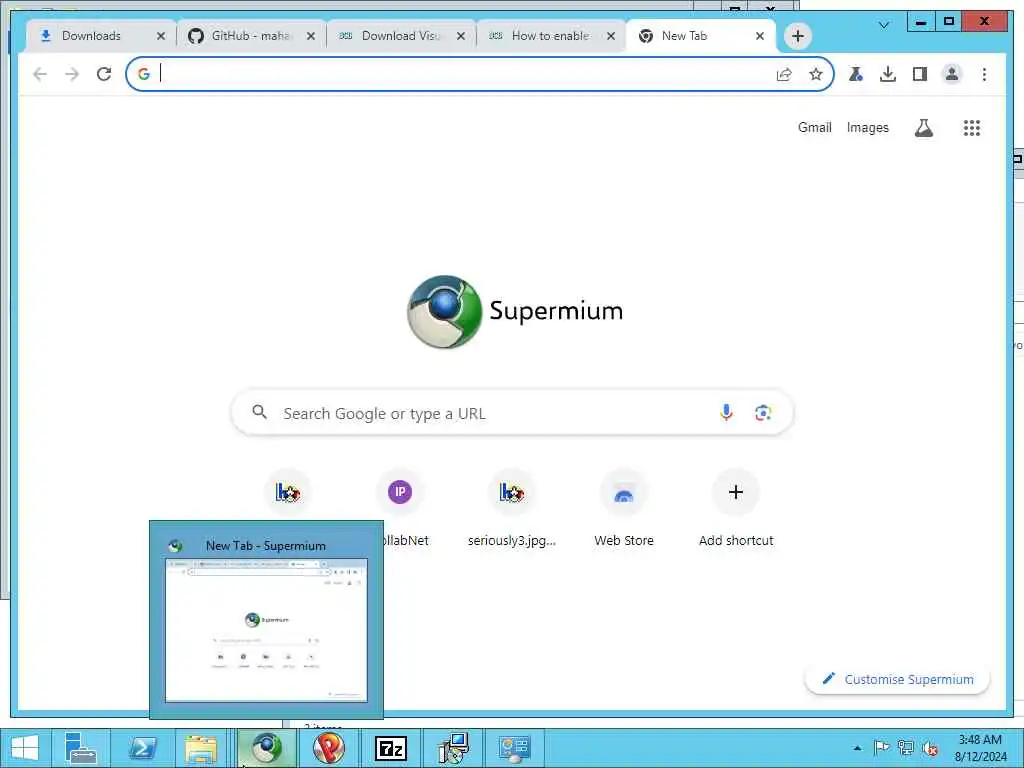Viewport: 1024px width, 768px height.
Task: Expand the tab search chevron
Action: 884,25
